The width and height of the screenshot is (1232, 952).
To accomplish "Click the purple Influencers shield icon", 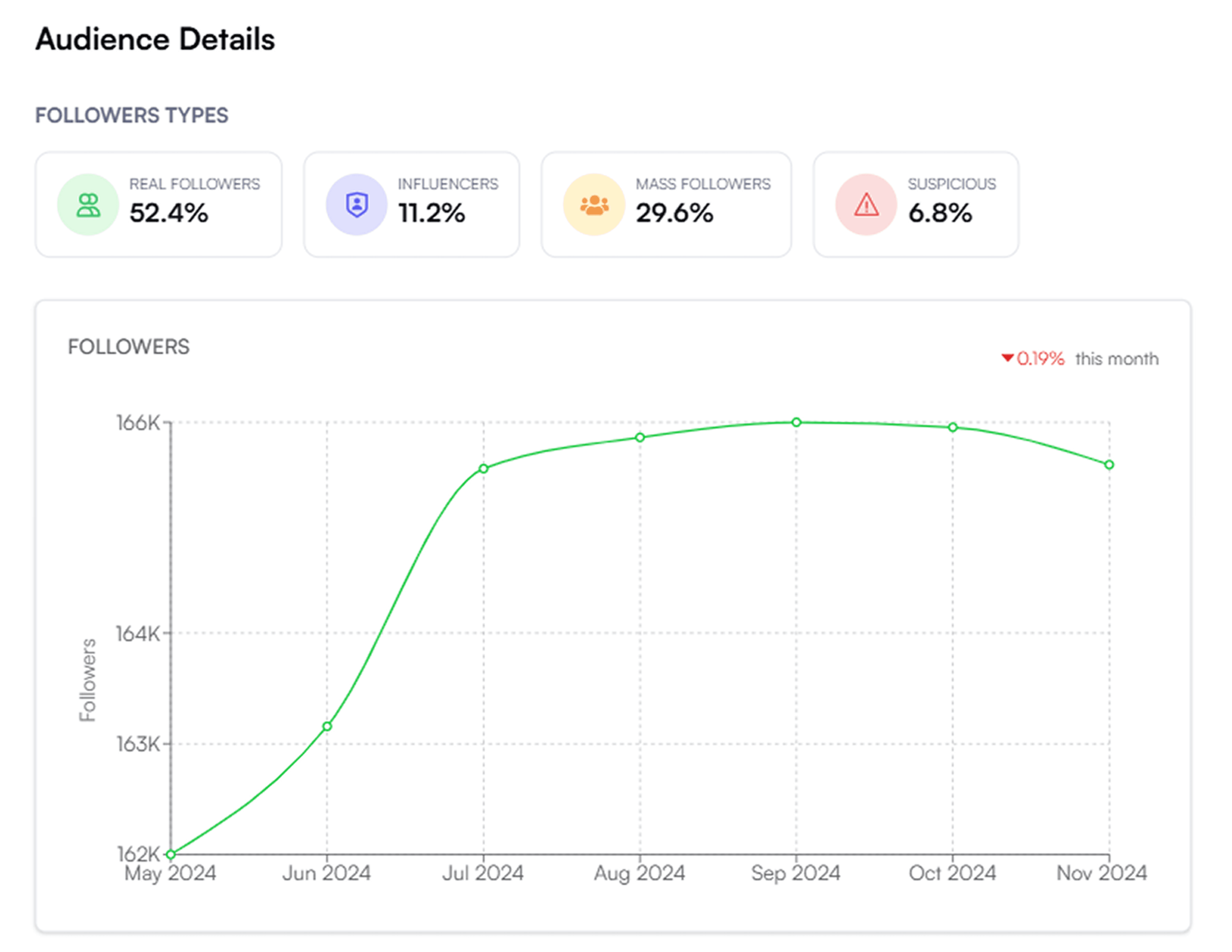I will 356,205.
